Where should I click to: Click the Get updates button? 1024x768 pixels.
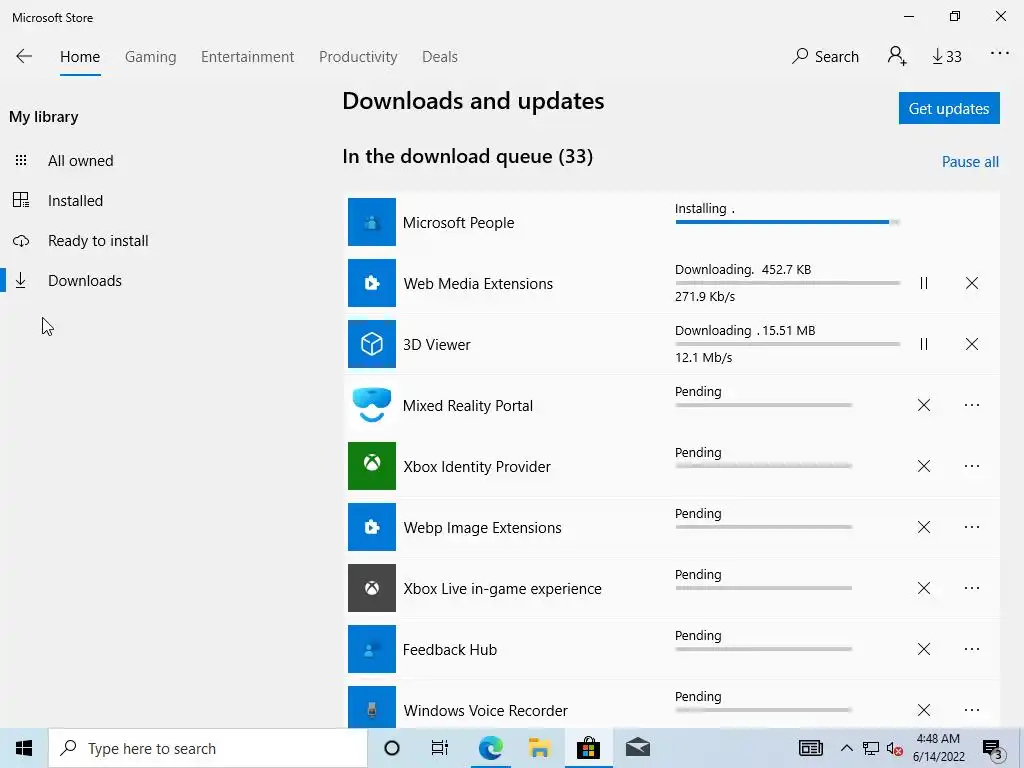click(949, 108)
